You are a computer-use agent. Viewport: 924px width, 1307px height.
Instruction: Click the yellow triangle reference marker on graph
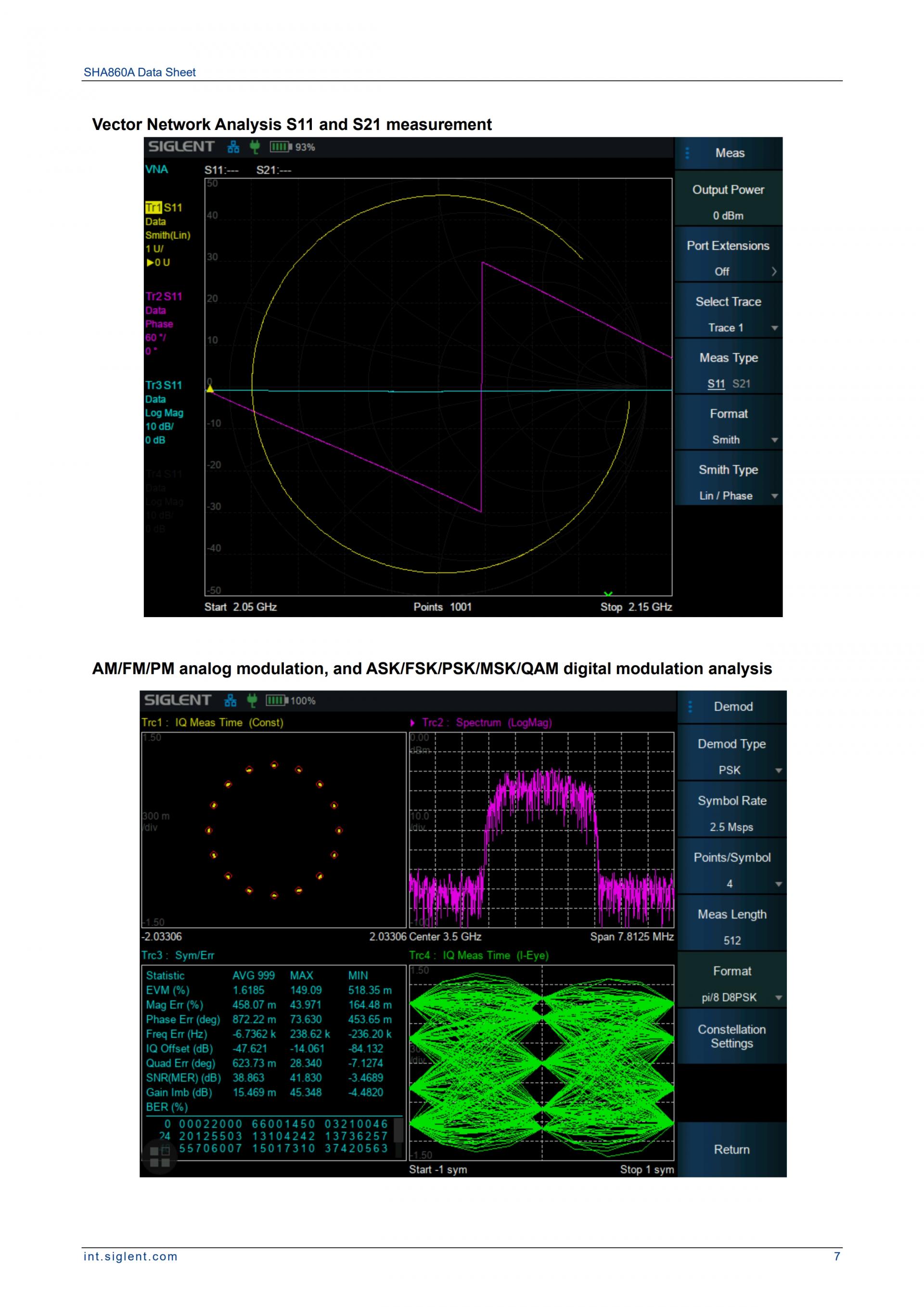click(x=210, y=389)
